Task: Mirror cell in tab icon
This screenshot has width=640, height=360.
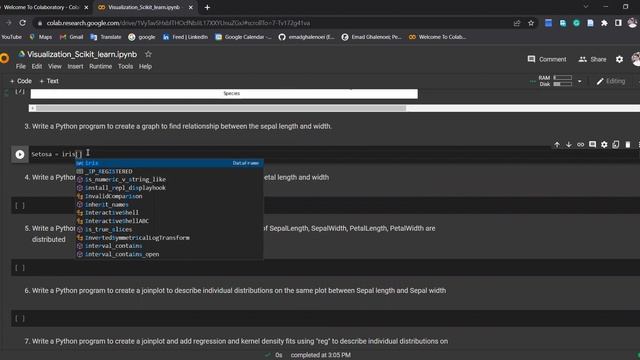Action: (x=616, y=144)
